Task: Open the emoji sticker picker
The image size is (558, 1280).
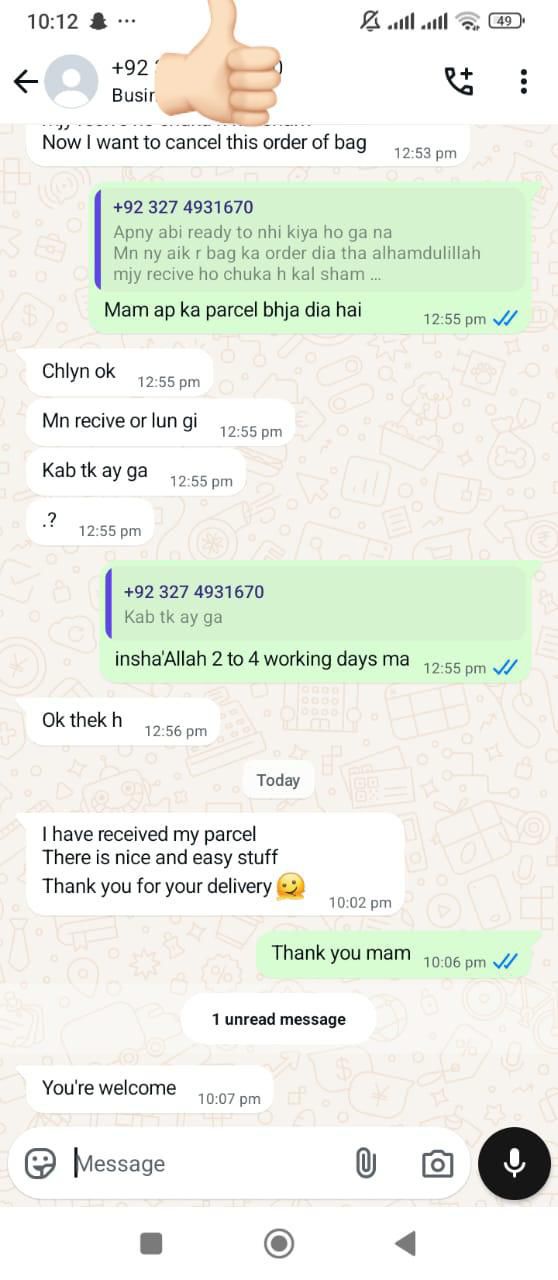Action: 40,1163
